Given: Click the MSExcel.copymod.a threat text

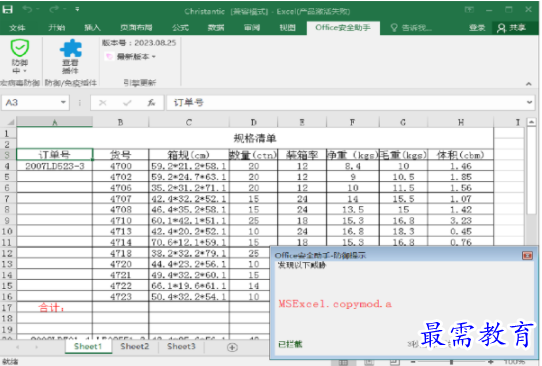Looking at the screenshot, I should 335,304.
